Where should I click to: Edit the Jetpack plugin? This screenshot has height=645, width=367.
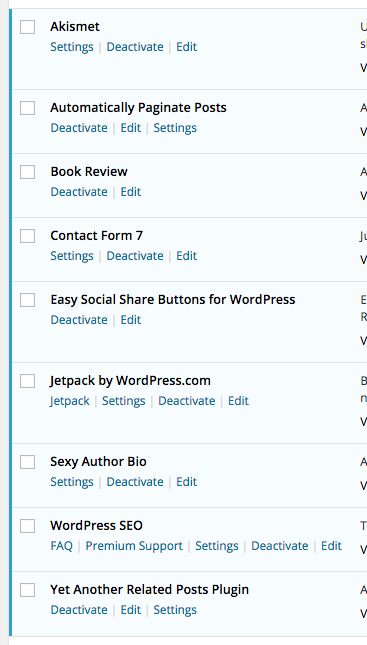click(x=239, y=401)
